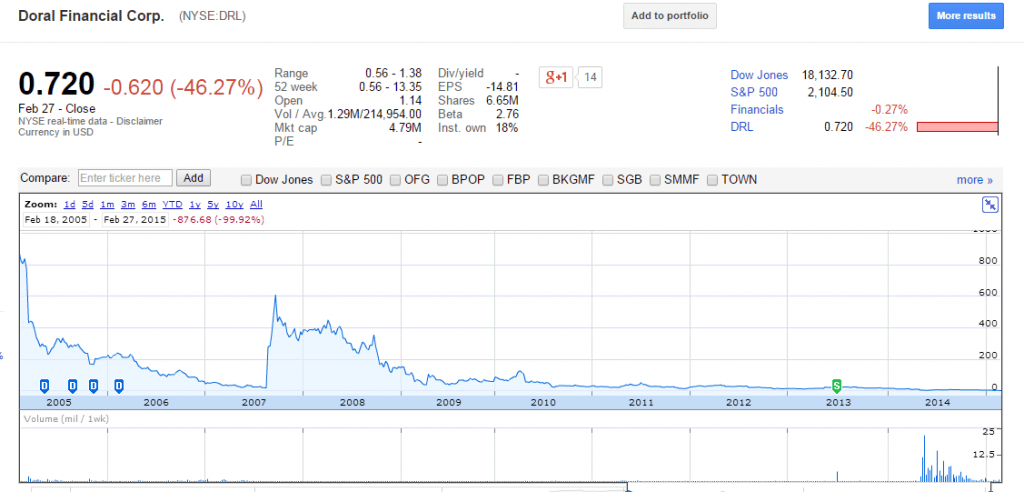Focus the 'Enter ticker here' compare field

point(125,178)
